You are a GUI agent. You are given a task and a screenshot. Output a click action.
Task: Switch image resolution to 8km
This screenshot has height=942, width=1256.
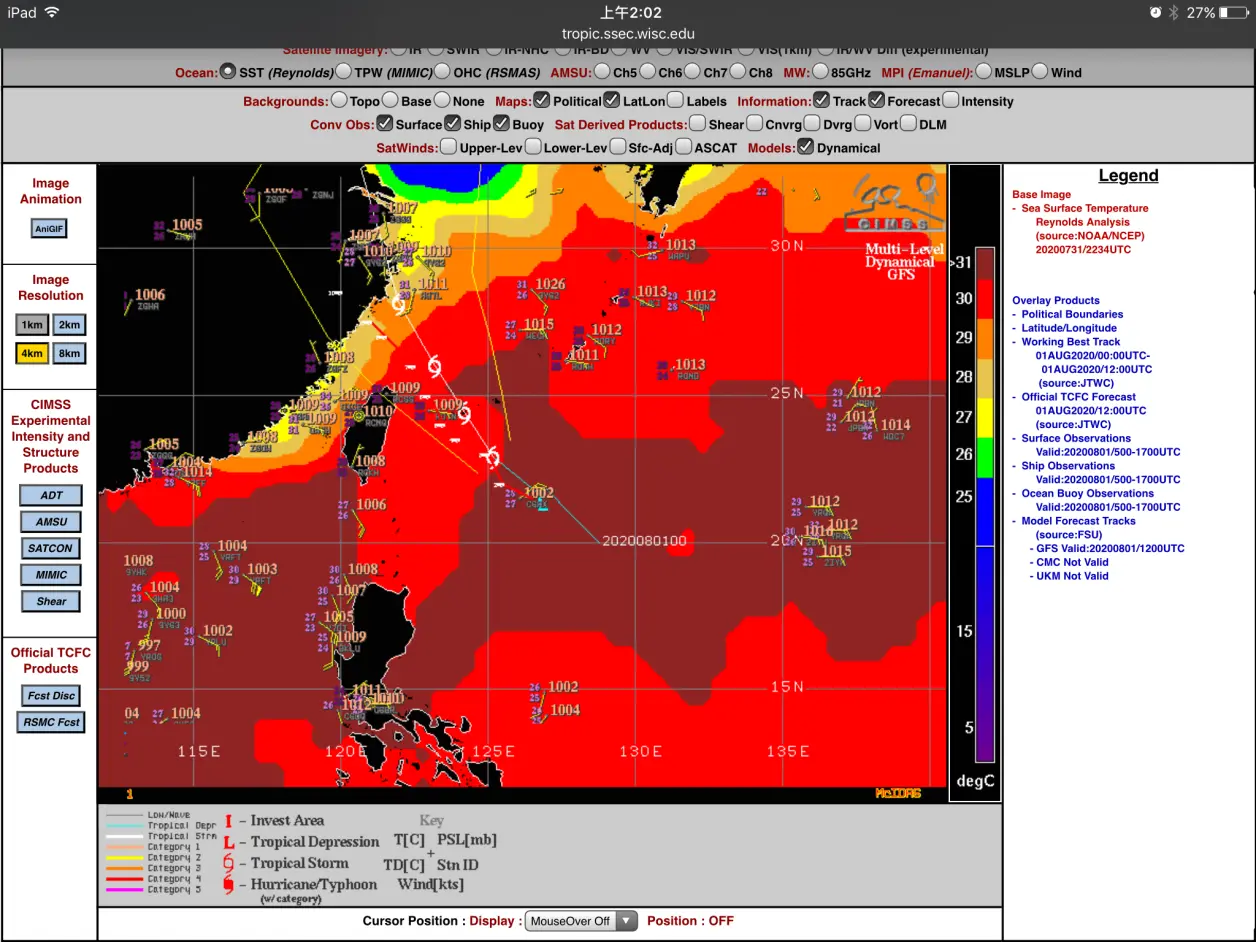[69, 353]
